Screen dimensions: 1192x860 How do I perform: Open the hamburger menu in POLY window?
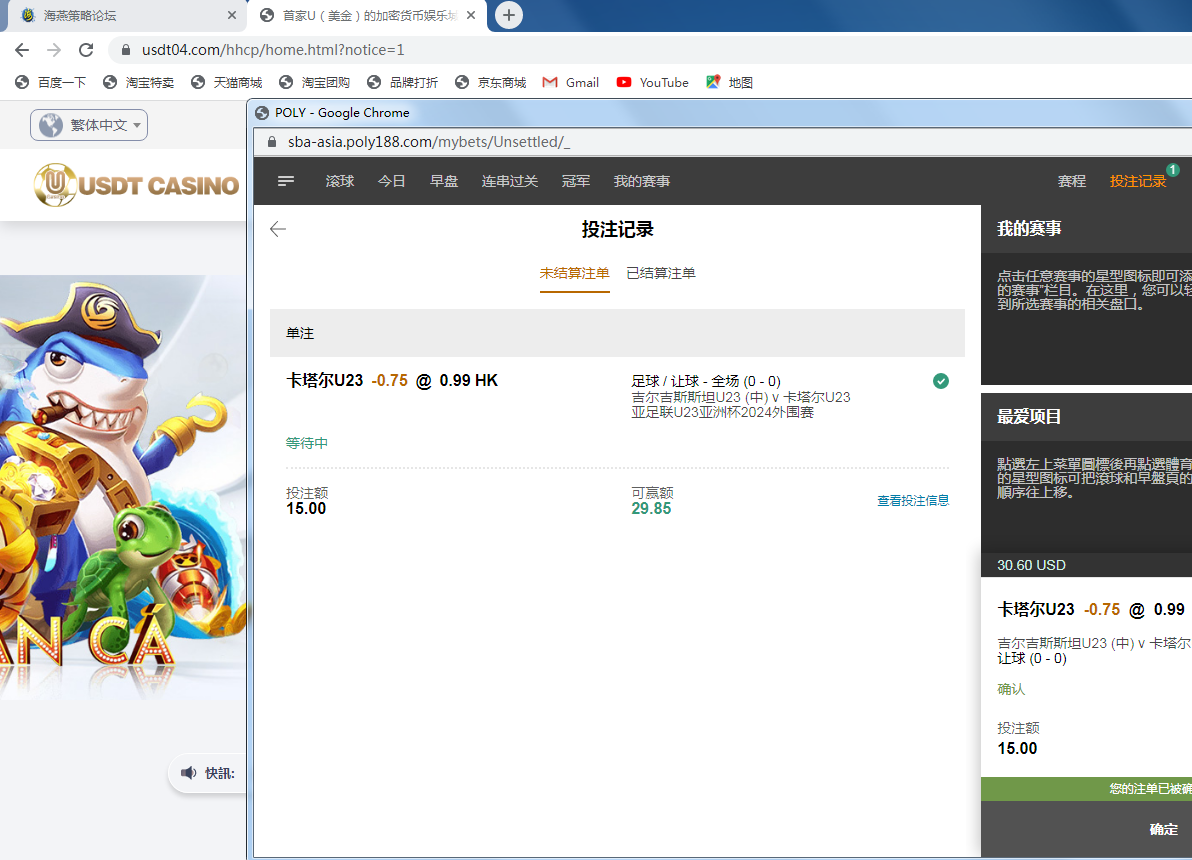coord(286,181)
